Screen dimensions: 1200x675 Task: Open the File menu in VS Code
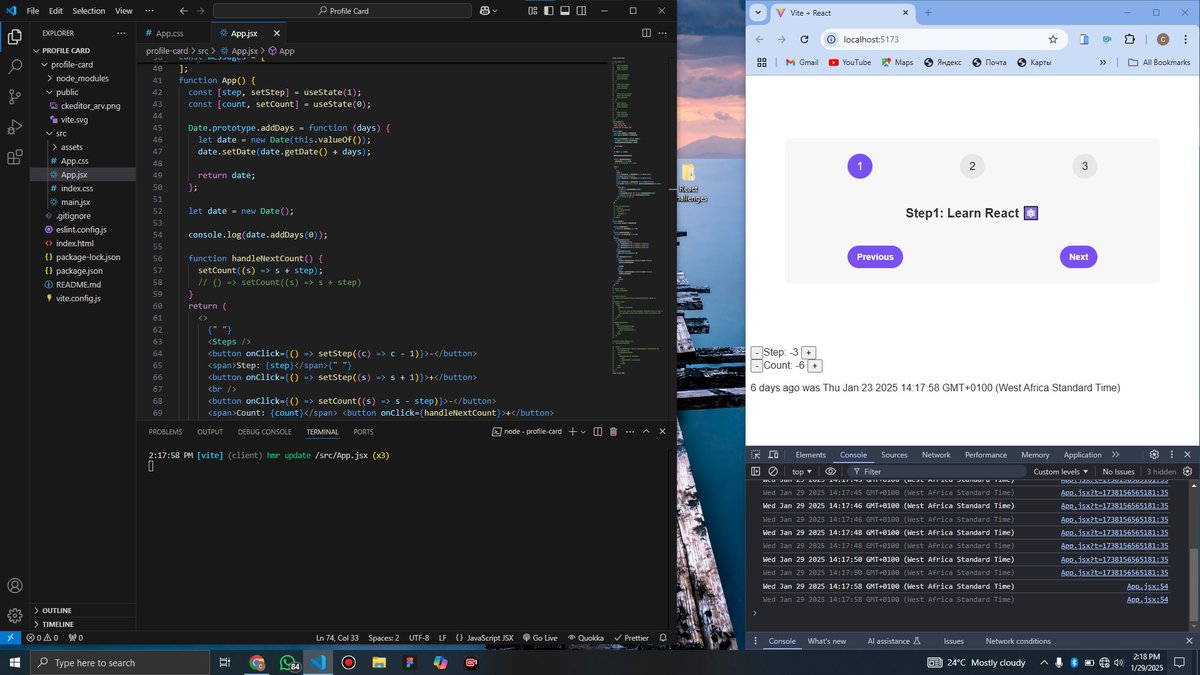pyautogui.click(x=33, y=11)
